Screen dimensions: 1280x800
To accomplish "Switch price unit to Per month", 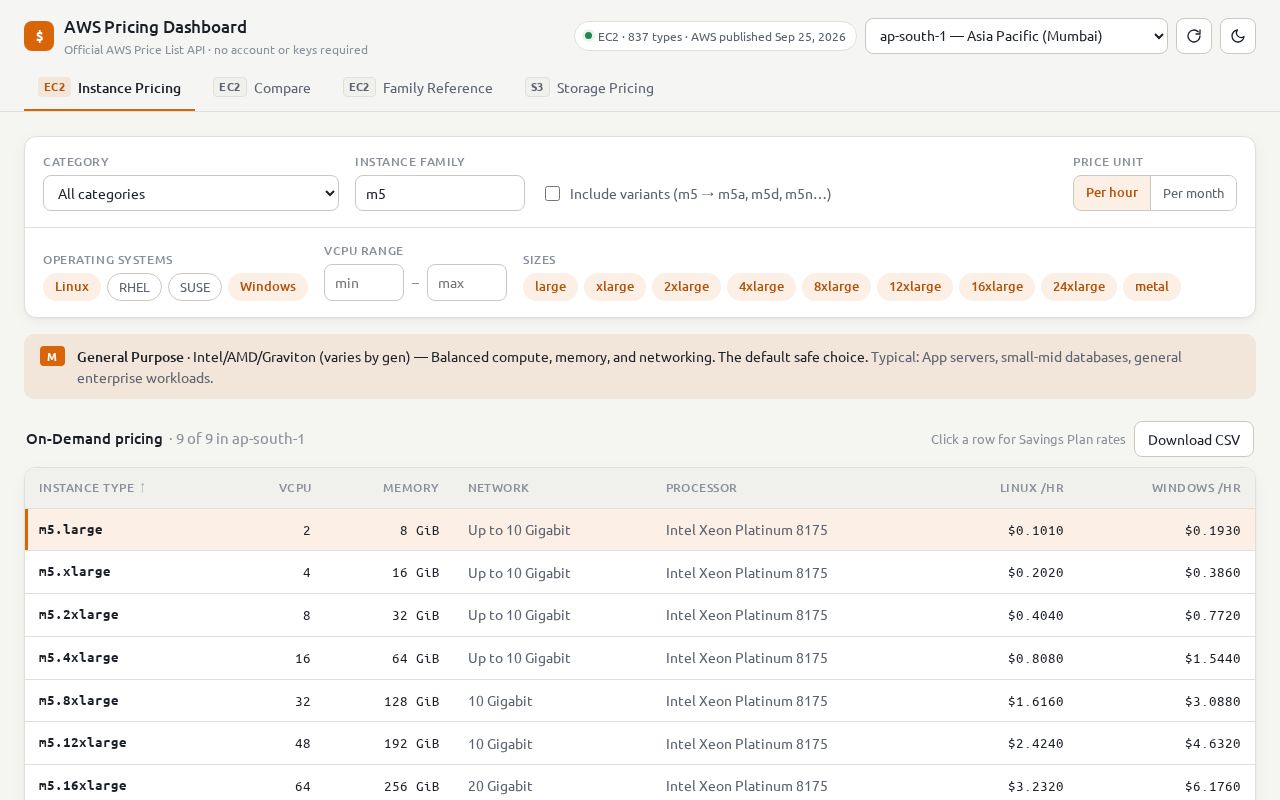I will (x=1193, y=193).
